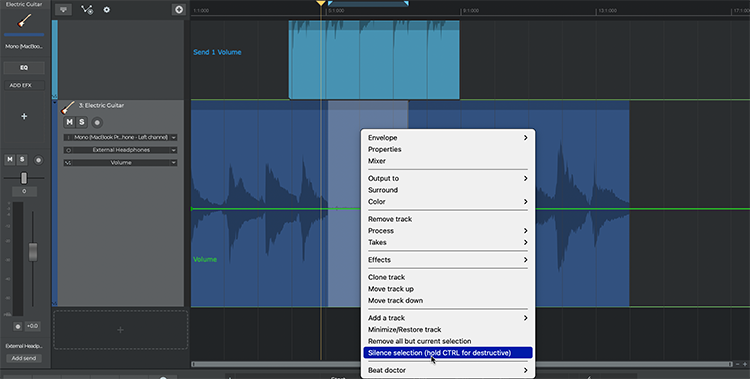750x379 pixels.
Task: Click ruler marker 9:1:000
Action: coord(470,11)
